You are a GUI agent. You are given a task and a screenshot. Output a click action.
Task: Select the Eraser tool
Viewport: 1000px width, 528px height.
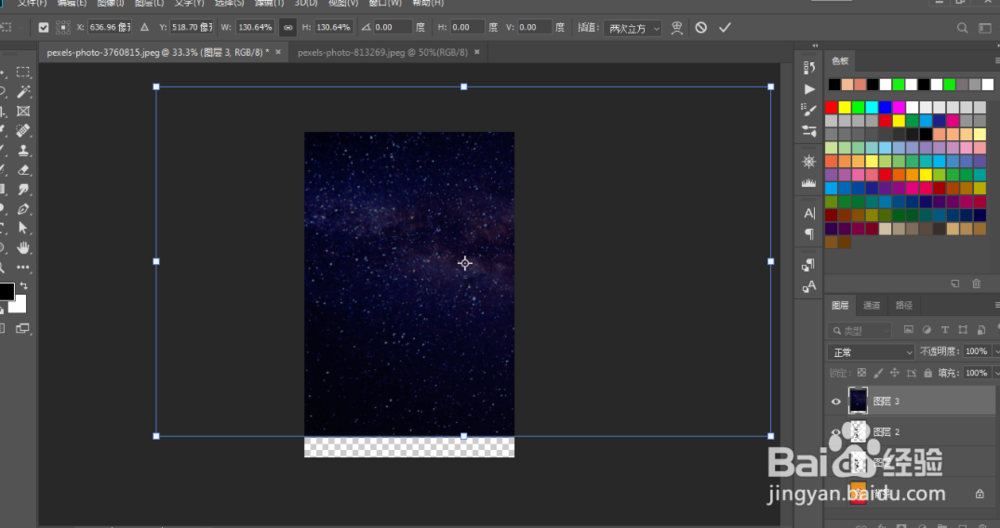[x=23, y=170]
